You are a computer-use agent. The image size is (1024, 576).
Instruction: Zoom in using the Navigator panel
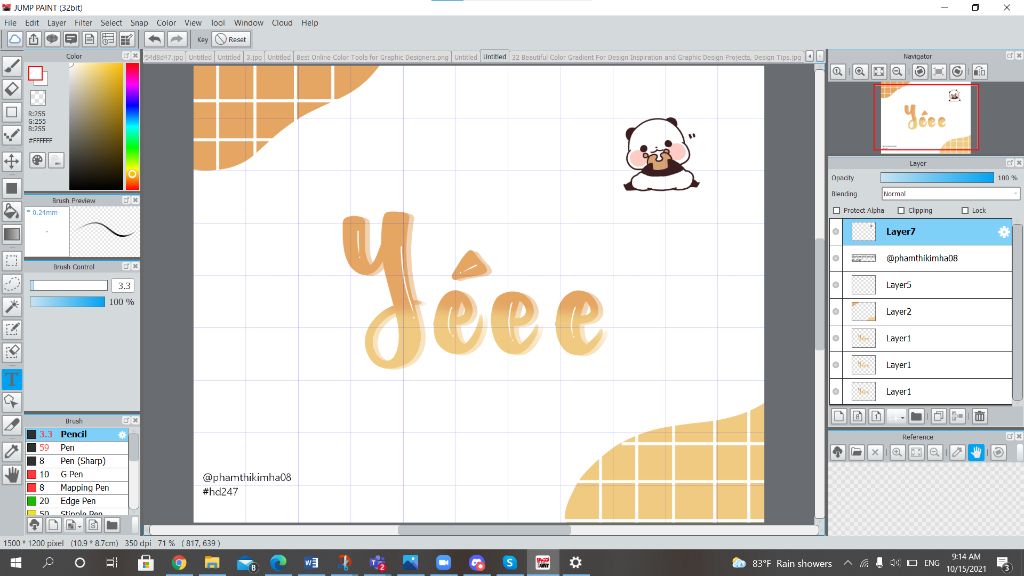coord(860,72)
